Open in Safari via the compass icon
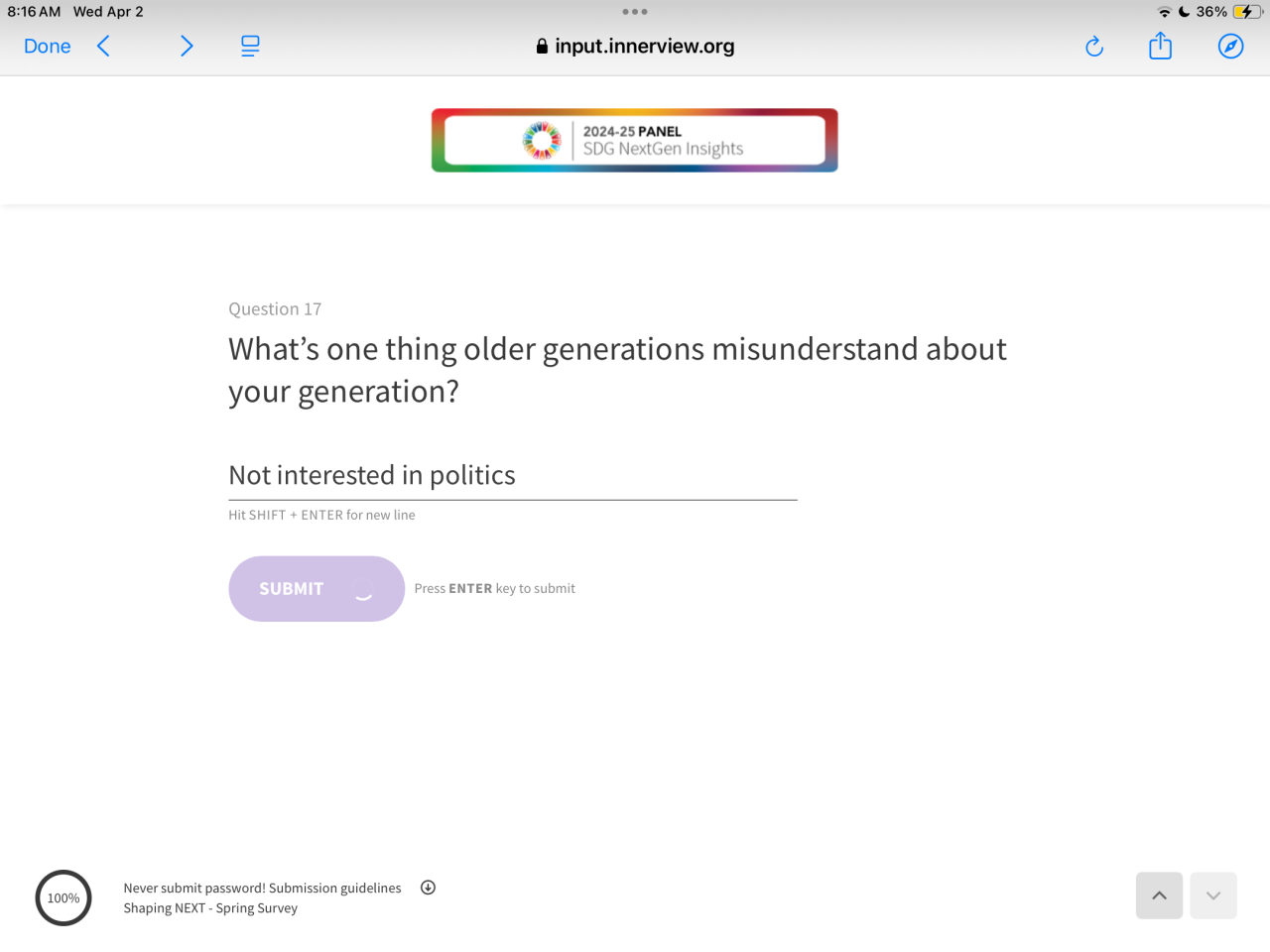The width and height of the screenshot is (1270, 952). (x=1230, y=47)
